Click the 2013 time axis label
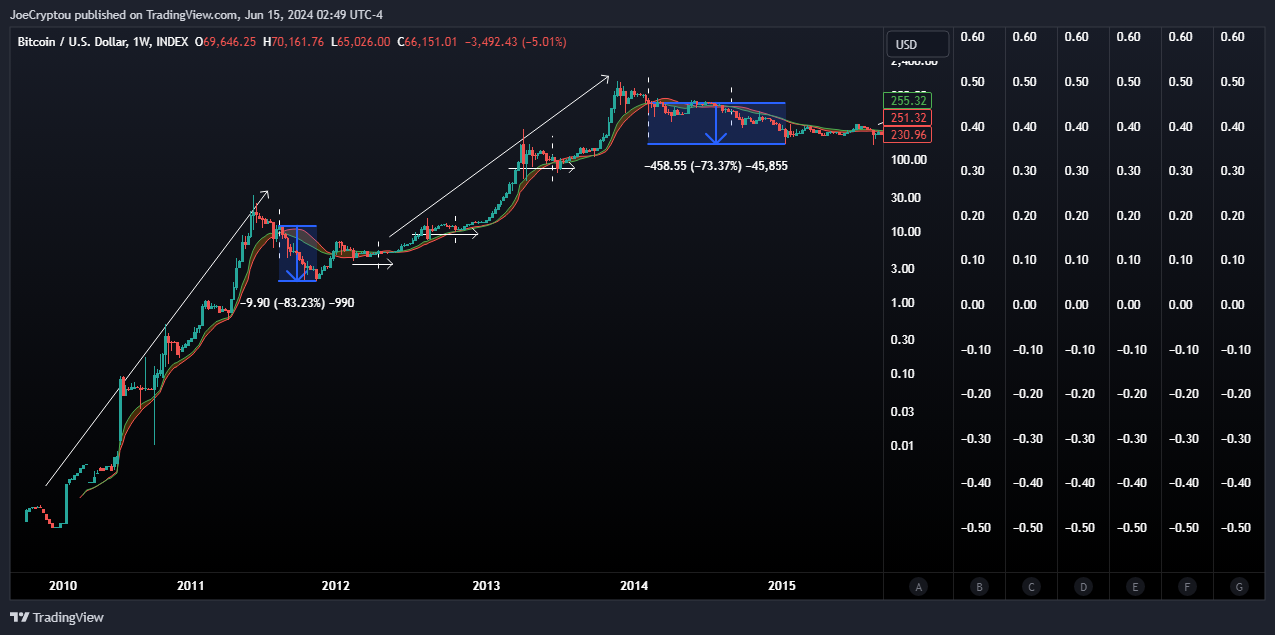1275x635 pixels. point(486,586)
